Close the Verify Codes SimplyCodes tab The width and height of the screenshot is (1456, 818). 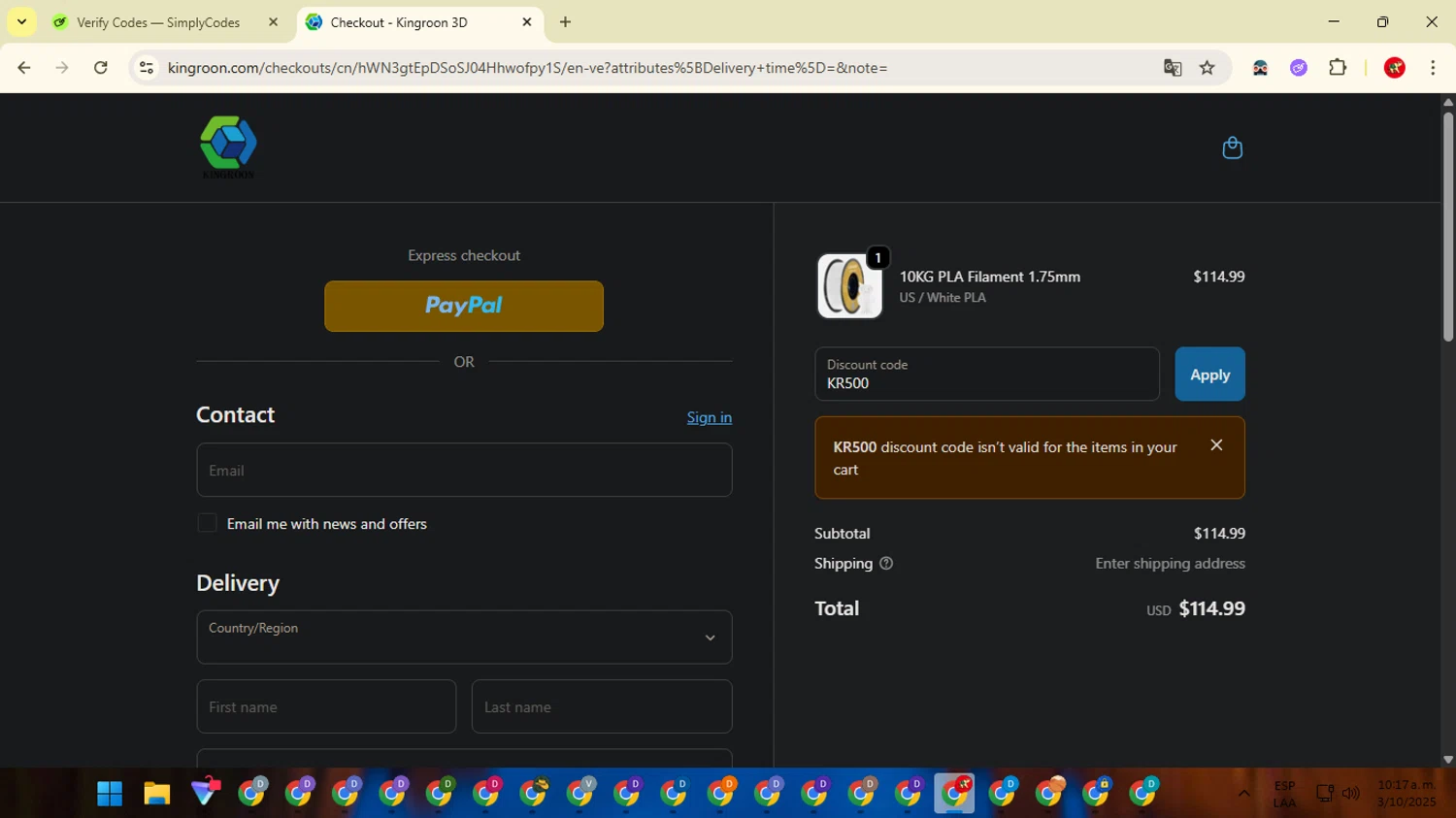[273, 22]
